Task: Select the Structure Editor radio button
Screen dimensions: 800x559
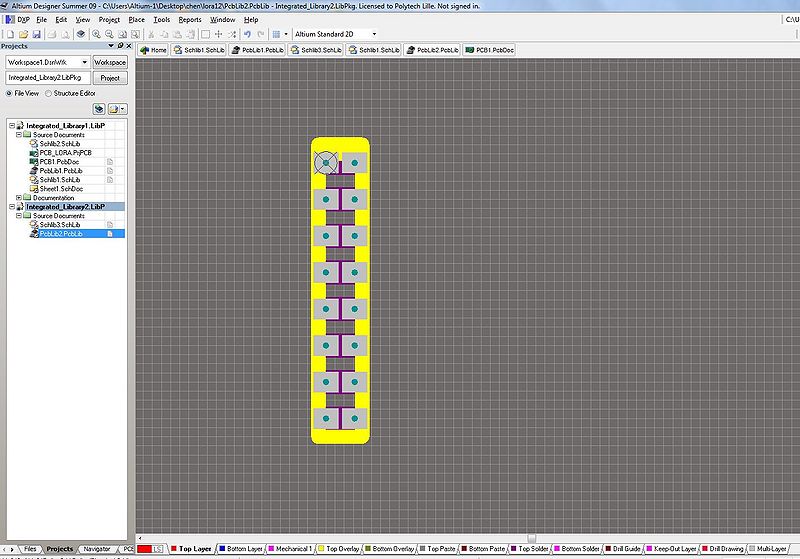Action: click(47, 92)
